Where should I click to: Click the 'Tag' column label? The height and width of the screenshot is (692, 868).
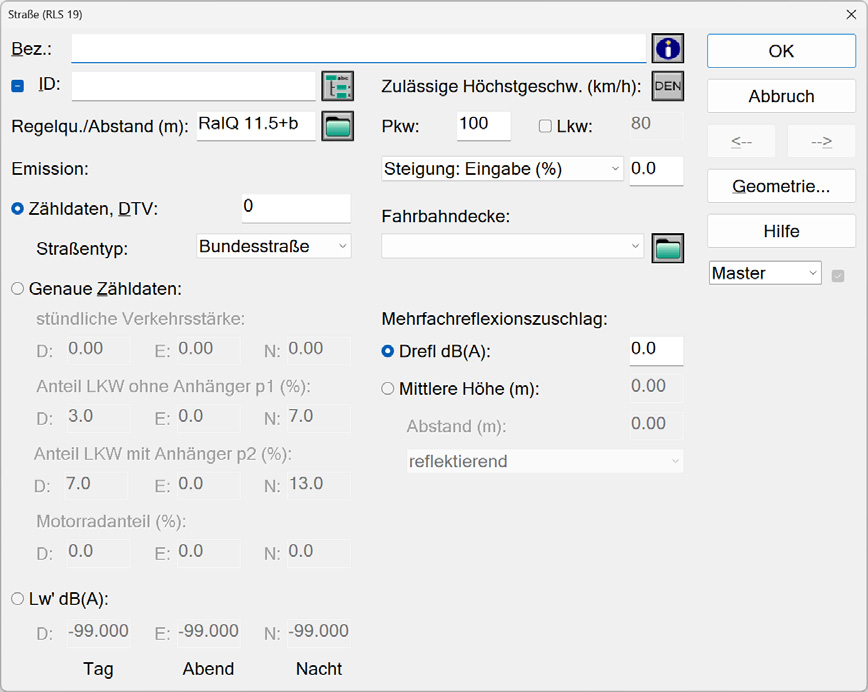click(x=98, y=669)
